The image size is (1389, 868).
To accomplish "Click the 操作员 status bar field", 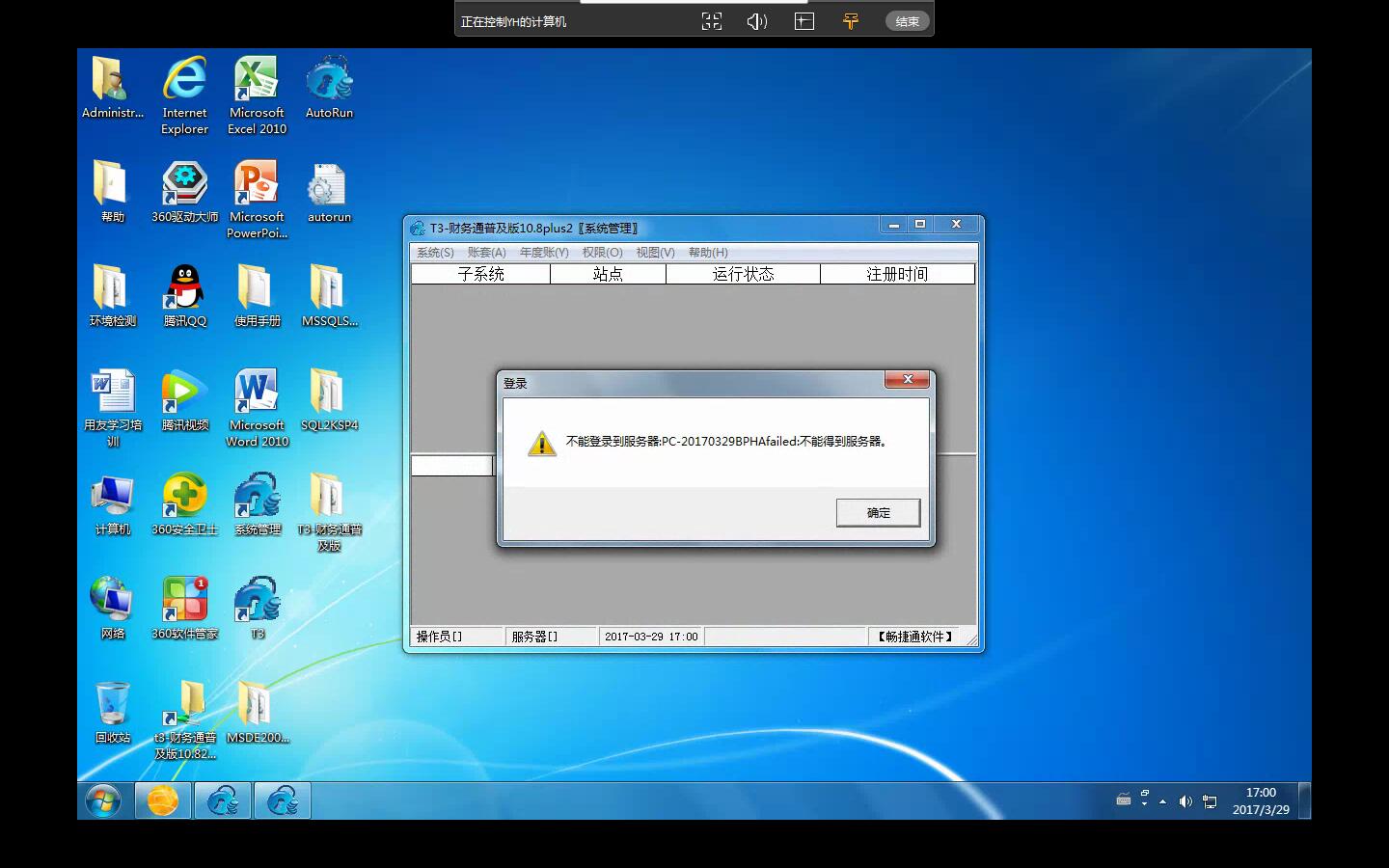I will coord(456,637).
